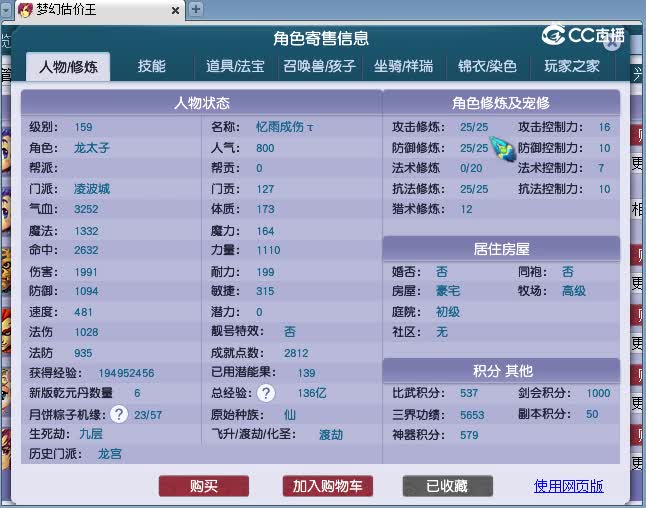The height and width of the screenshot is (508, 646).
Task: Click the 成就点数 value 2812
Action: 296,353
